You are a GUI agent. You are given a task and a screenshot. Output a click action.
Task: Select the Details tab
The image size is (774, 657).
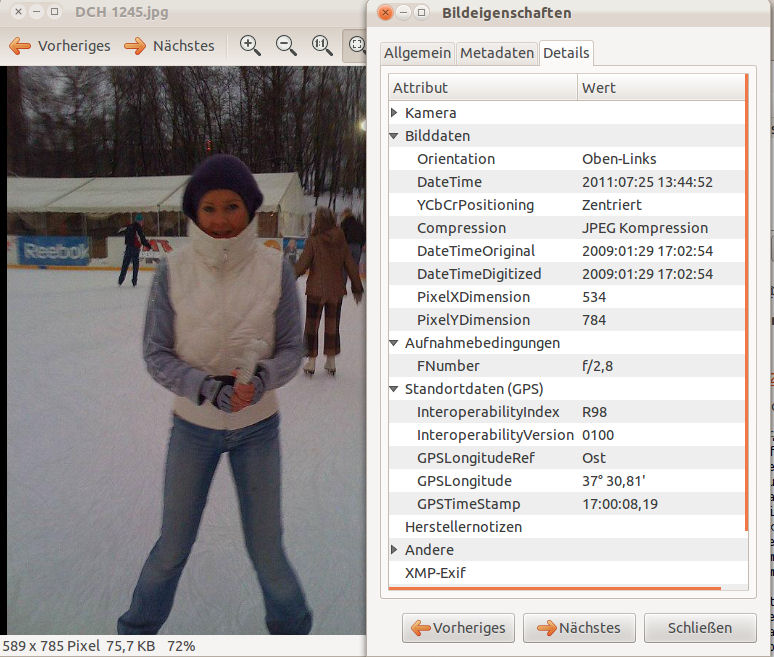(x=566, y=53)
